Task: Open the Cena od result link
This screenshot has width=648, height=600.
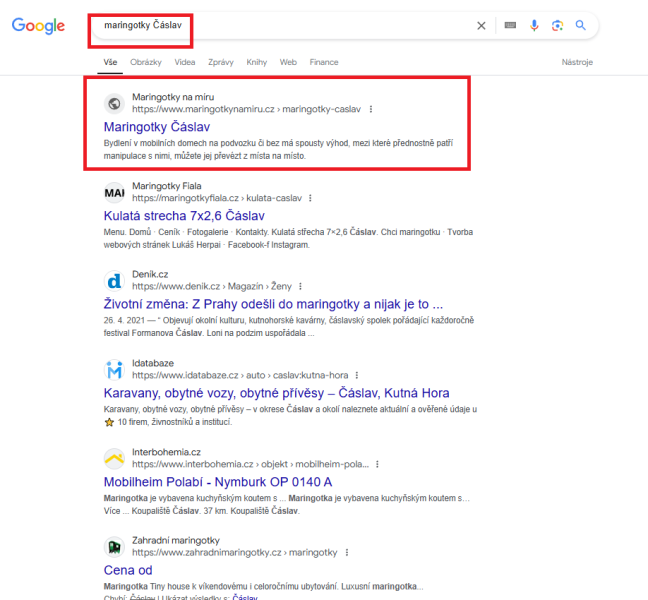Action: 128,570
